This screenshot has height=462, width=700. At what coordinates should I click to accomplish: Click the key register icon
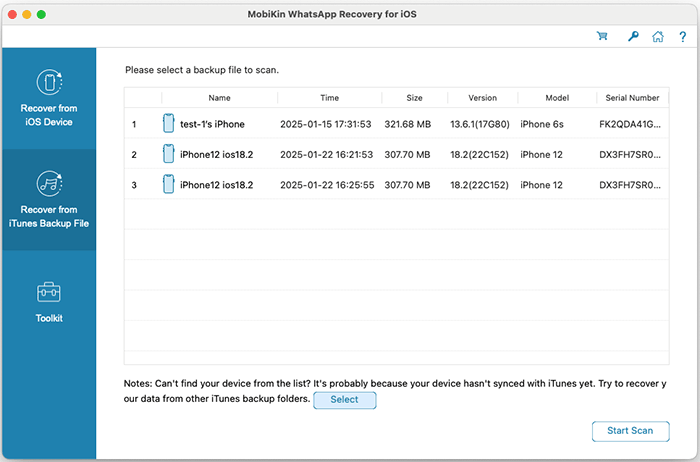tap(633, 36)
